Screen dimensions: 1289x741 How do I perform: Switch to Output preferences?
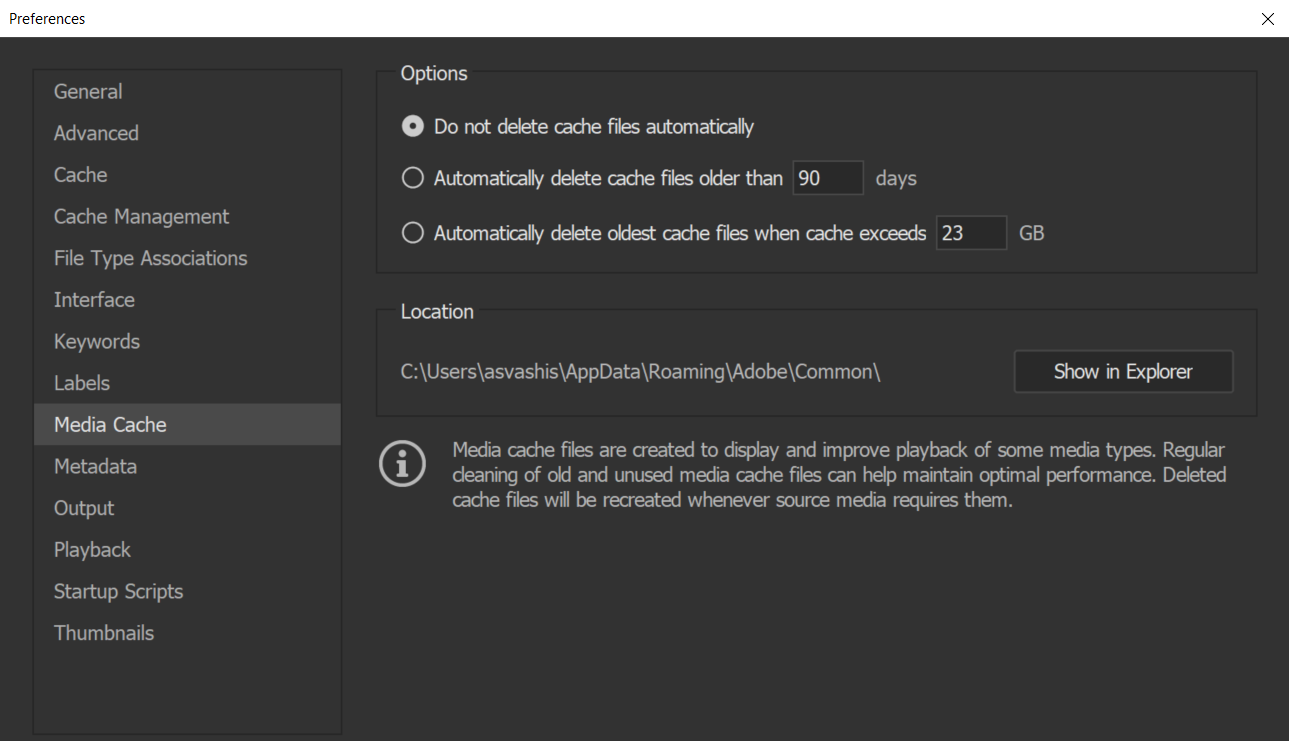[84, 508]
